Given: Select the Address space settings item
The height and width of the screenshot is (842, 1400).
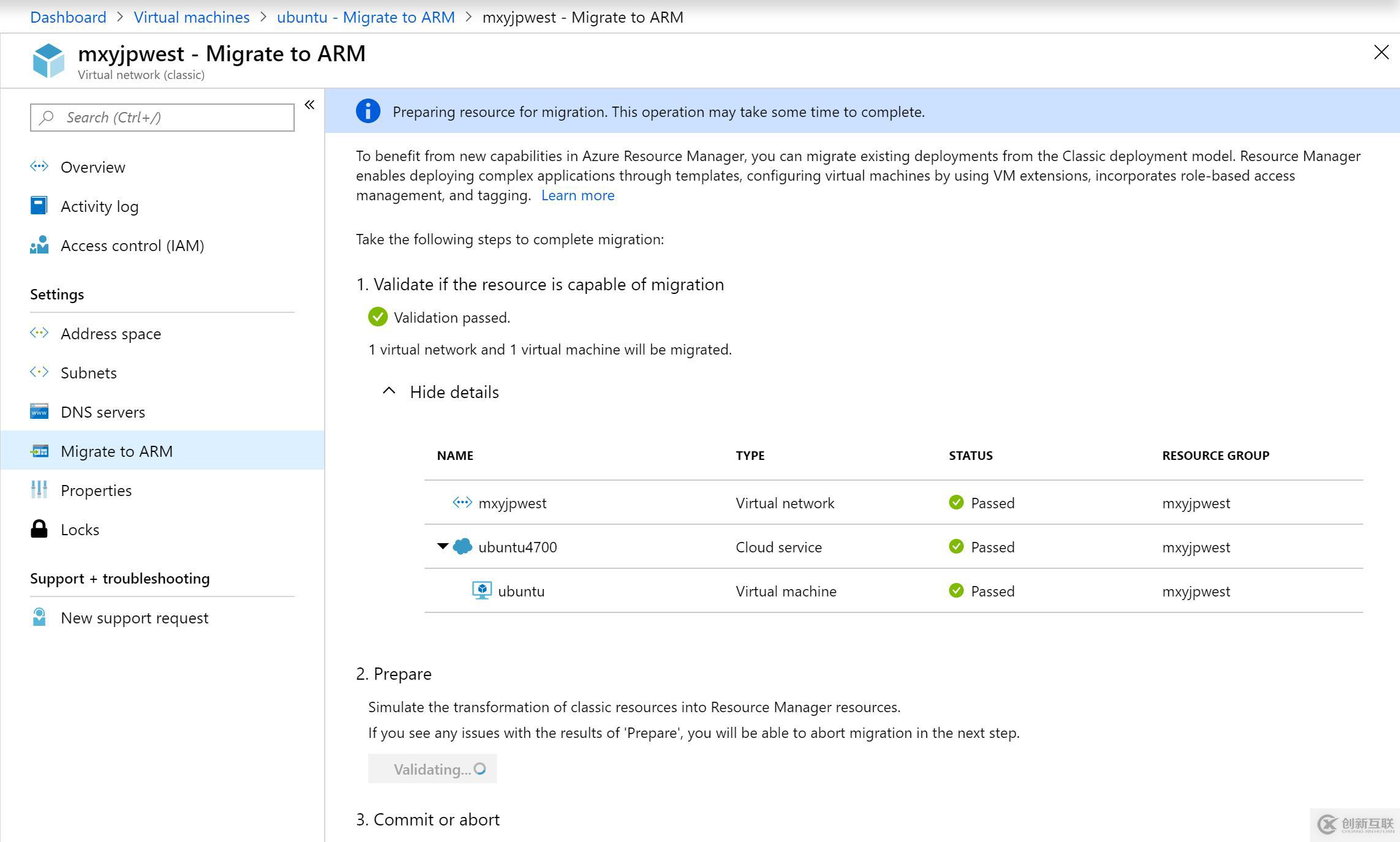Looking at the screenshot, I should [111, 334].
